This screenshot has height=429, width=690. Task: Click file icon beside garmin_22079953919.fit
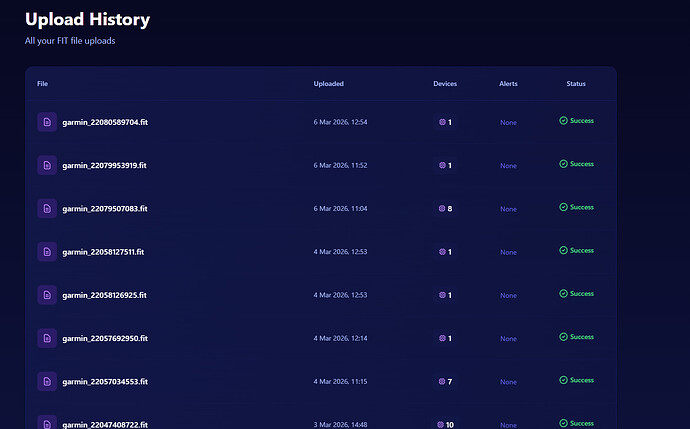click(47, 165)
